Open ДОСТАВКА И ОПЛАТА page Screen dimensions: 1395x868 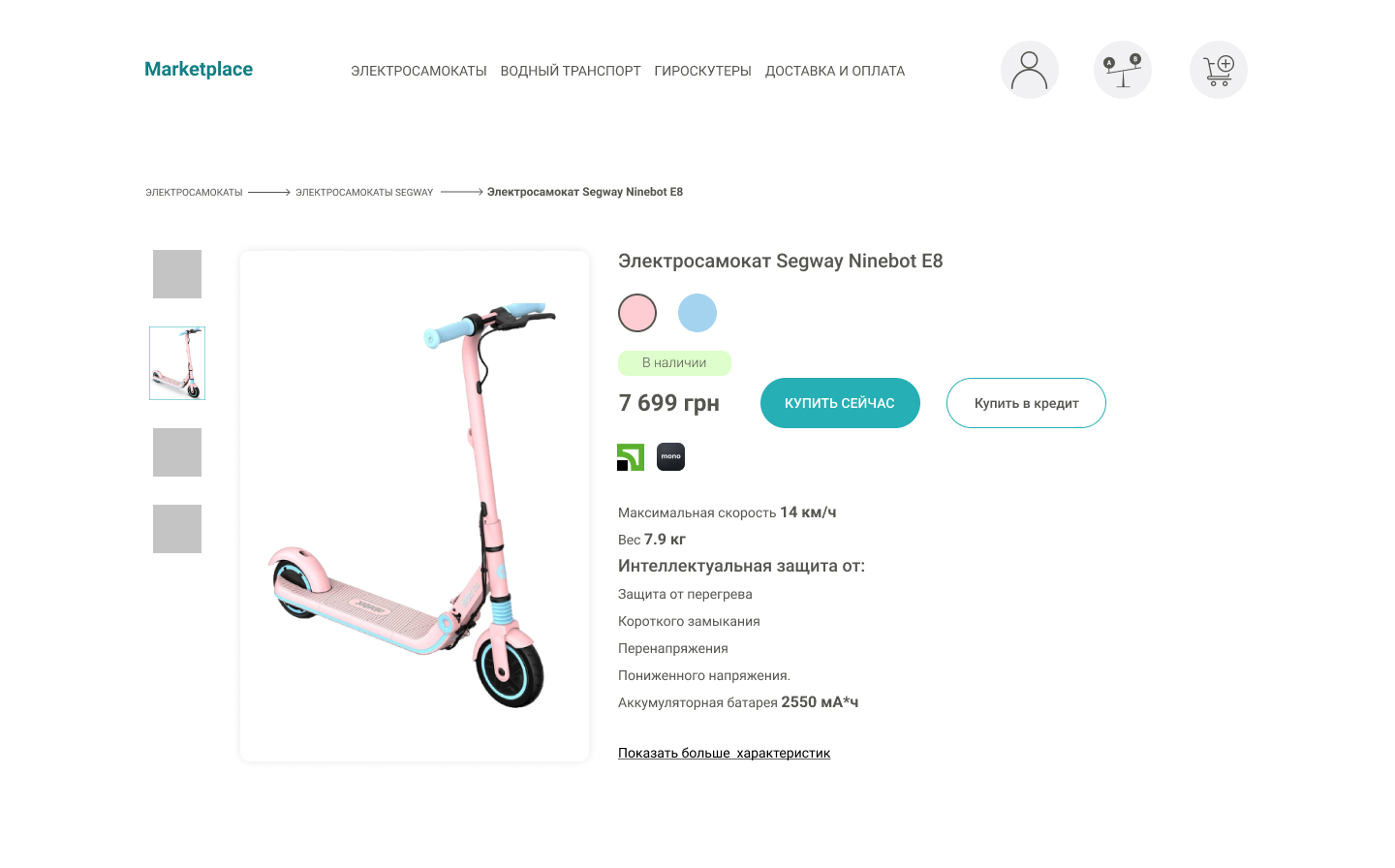click(x=835, y=71)
